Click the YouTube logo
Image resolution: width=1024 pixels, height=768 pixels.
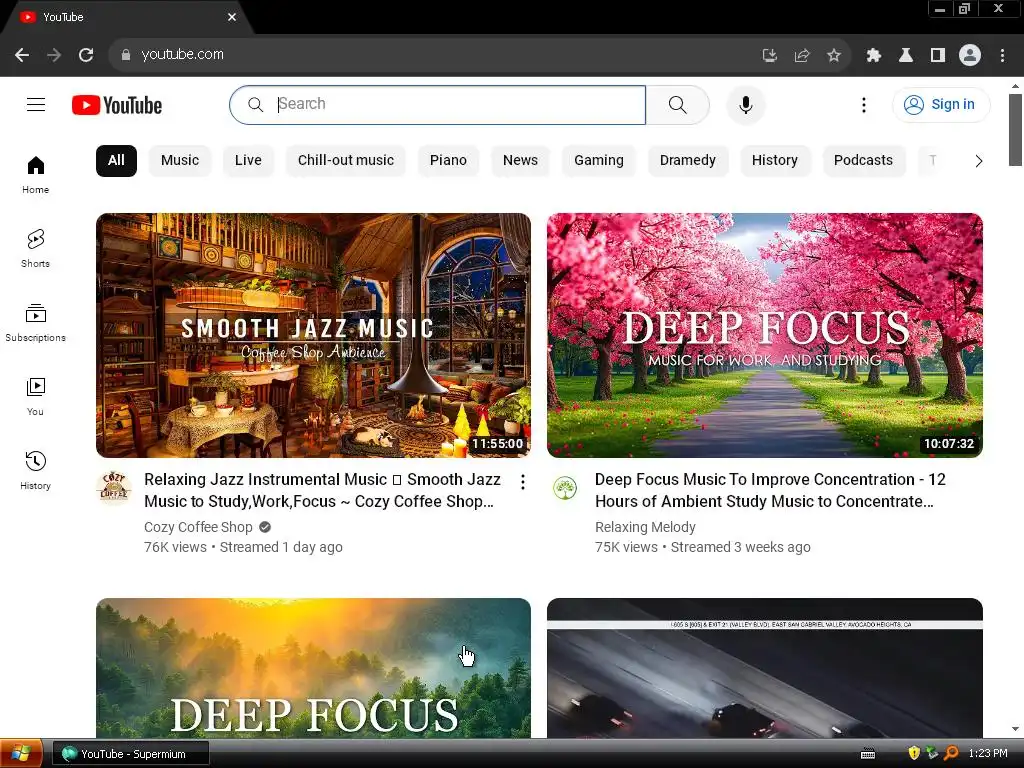point(117,105)
